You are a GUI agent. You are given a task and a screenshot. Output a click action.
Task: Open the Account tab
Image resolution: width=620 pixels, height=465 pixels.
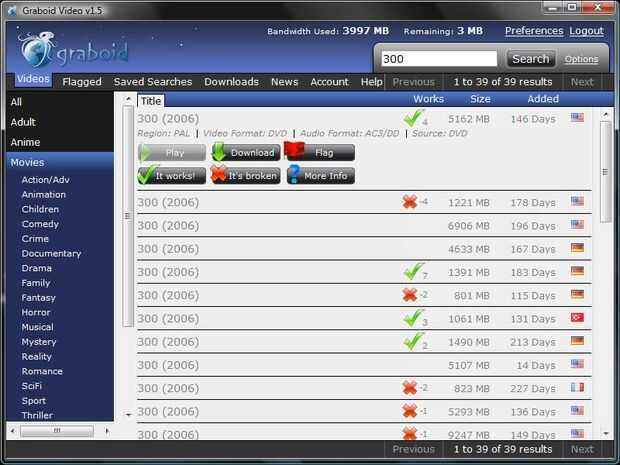click(329, 82)
